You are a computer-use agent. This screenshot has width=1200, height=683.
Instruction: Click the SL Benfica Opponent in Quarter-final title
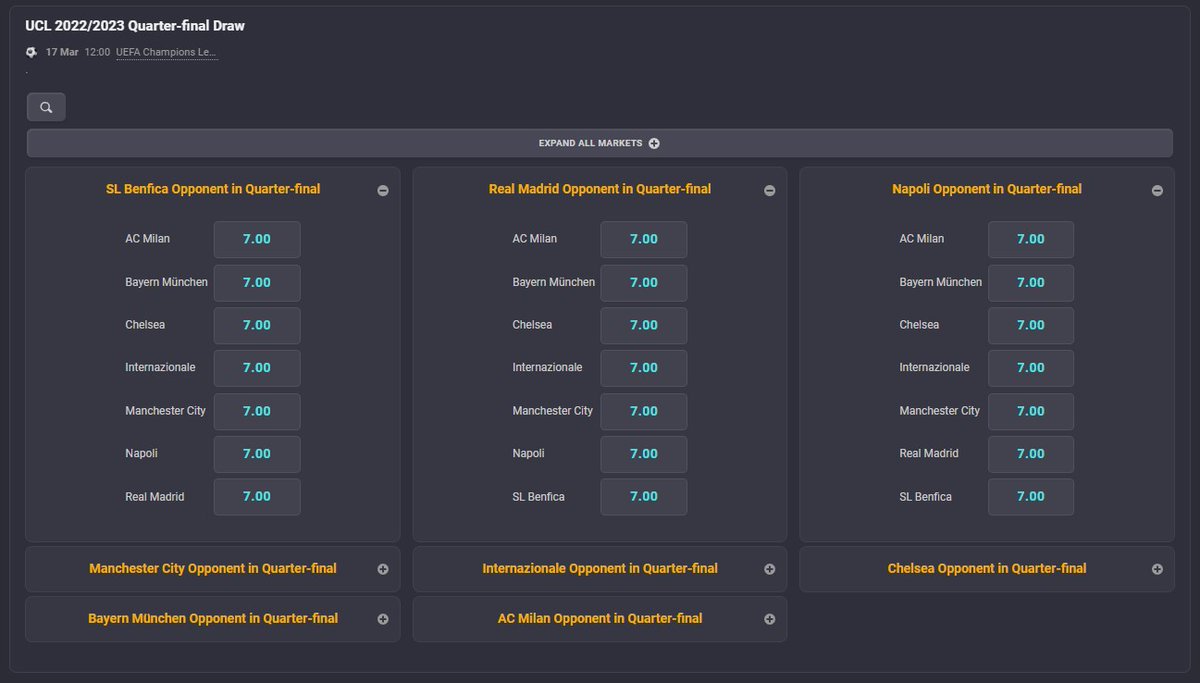pos(213,189)
